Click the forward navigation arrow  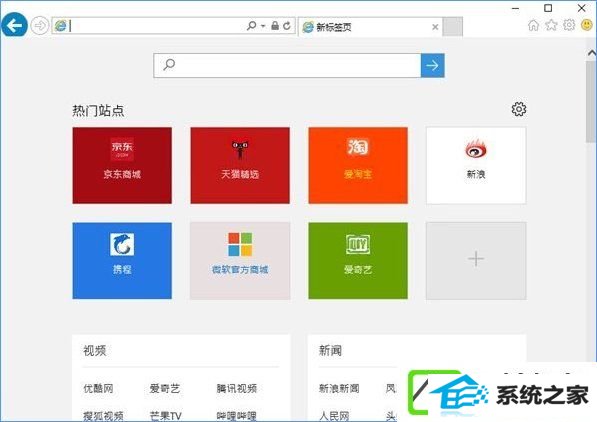pyautogui.click(x=39, y=26)
